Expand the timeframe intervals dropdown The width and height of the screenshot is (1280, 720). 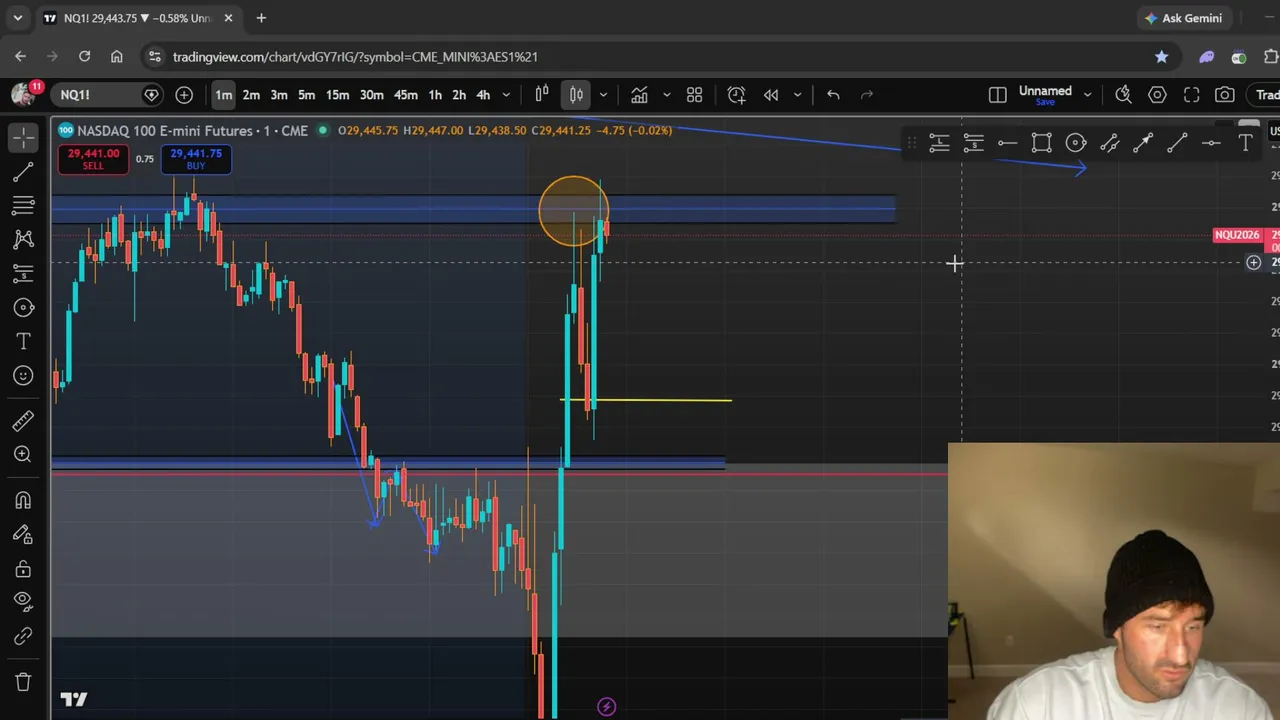tap(506, 95)
